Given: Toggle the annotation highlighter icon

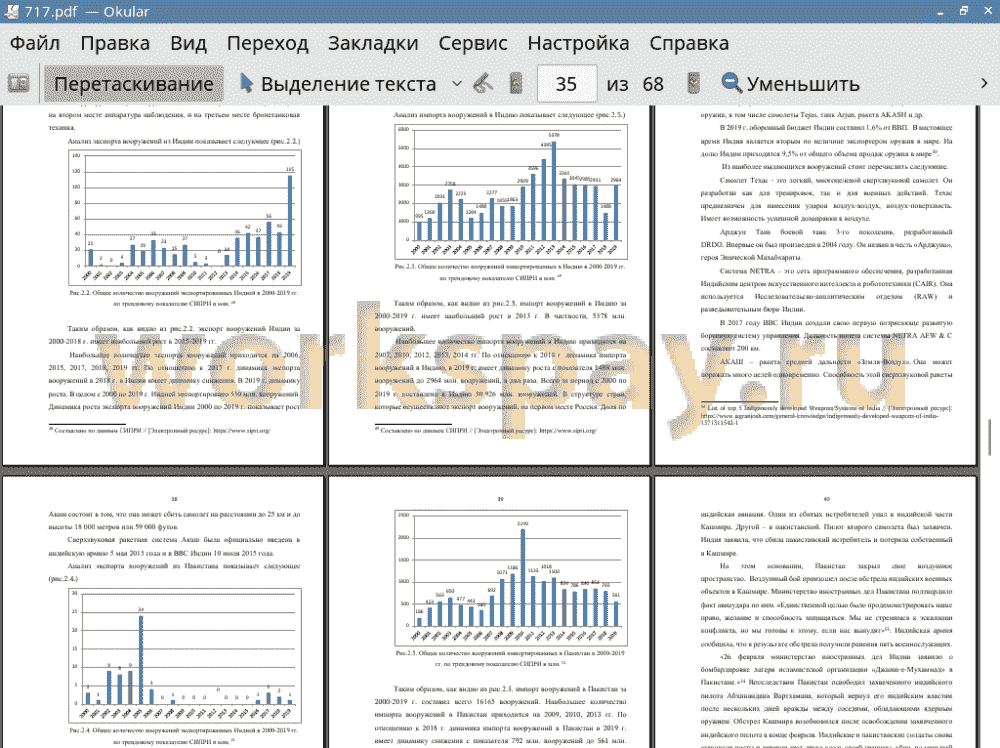Looking at the screenshot, I should click(x=483, y=84).
